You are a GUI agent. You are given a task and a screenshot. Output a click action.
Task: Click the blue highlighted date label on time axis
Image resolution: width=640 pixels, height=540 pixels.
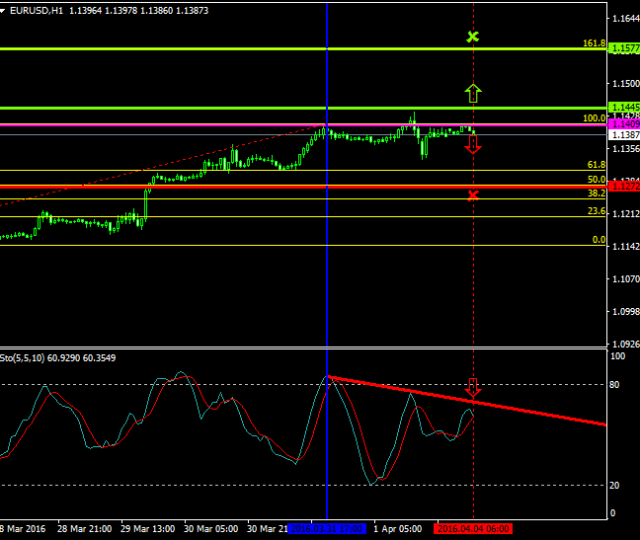point(328,529)
